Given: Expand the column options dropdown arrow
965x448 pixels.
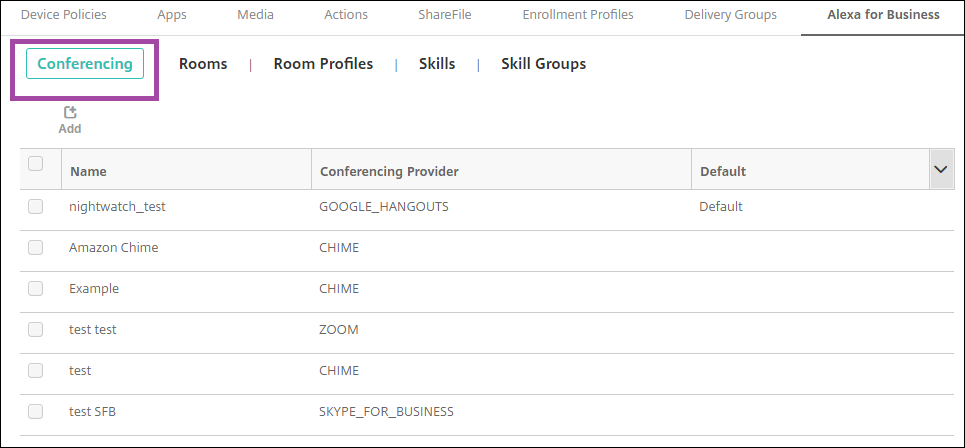Looking at the screenshot, I should (x=940, y=170).
